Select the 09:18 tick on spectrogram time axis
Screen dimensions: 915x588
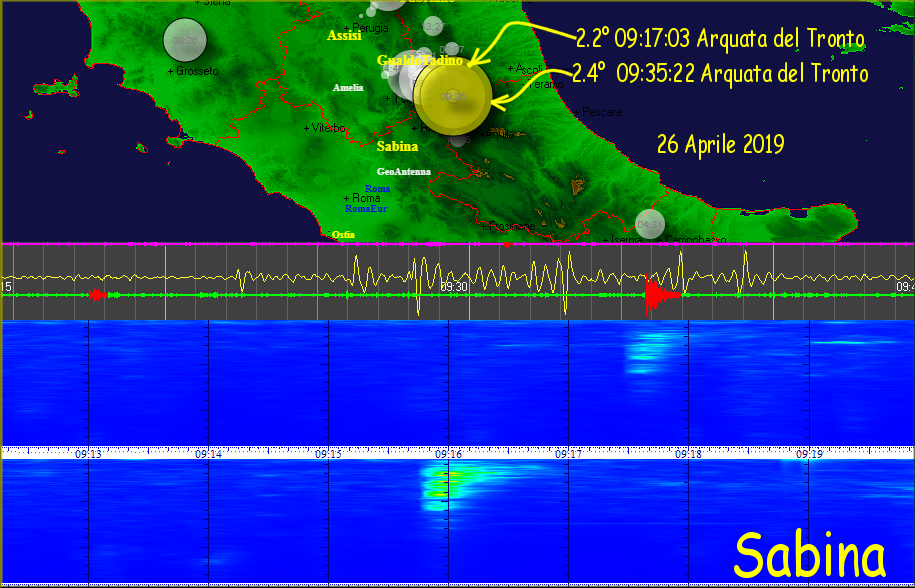coord(689,453)
